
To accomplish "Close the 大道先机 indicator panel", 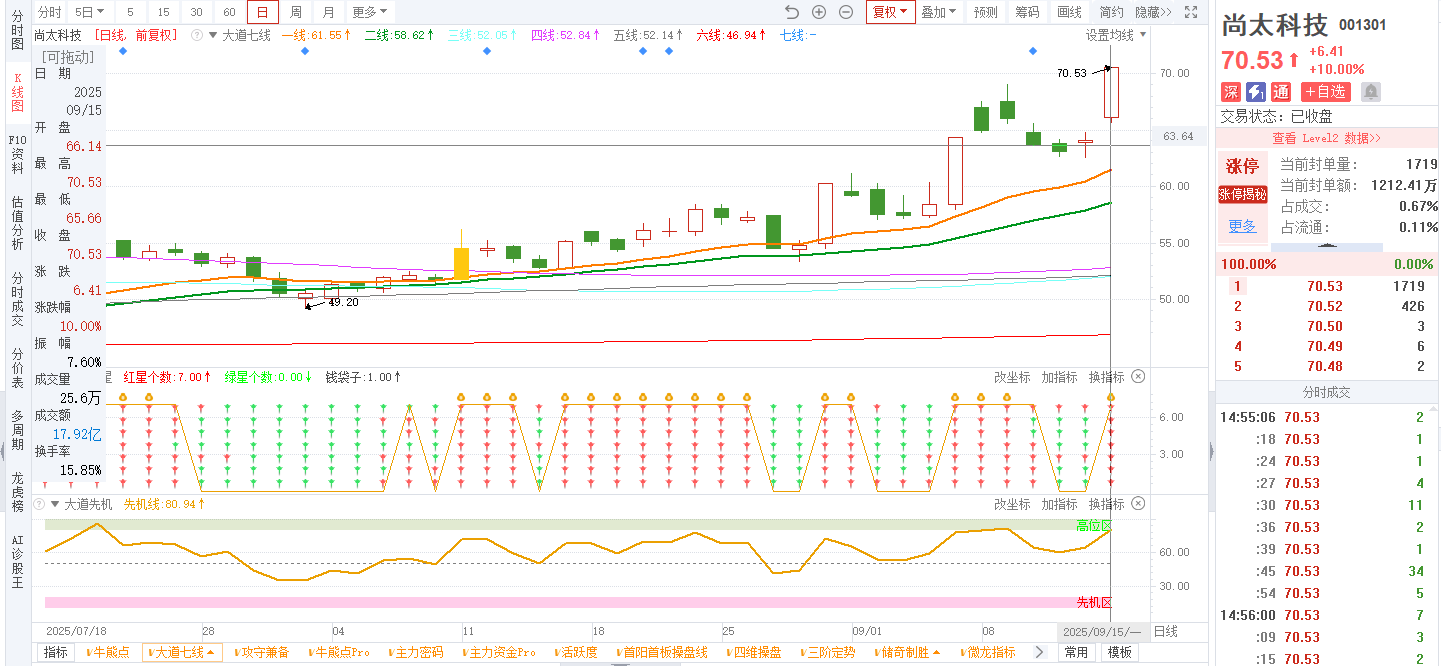I will (1138, 504).
